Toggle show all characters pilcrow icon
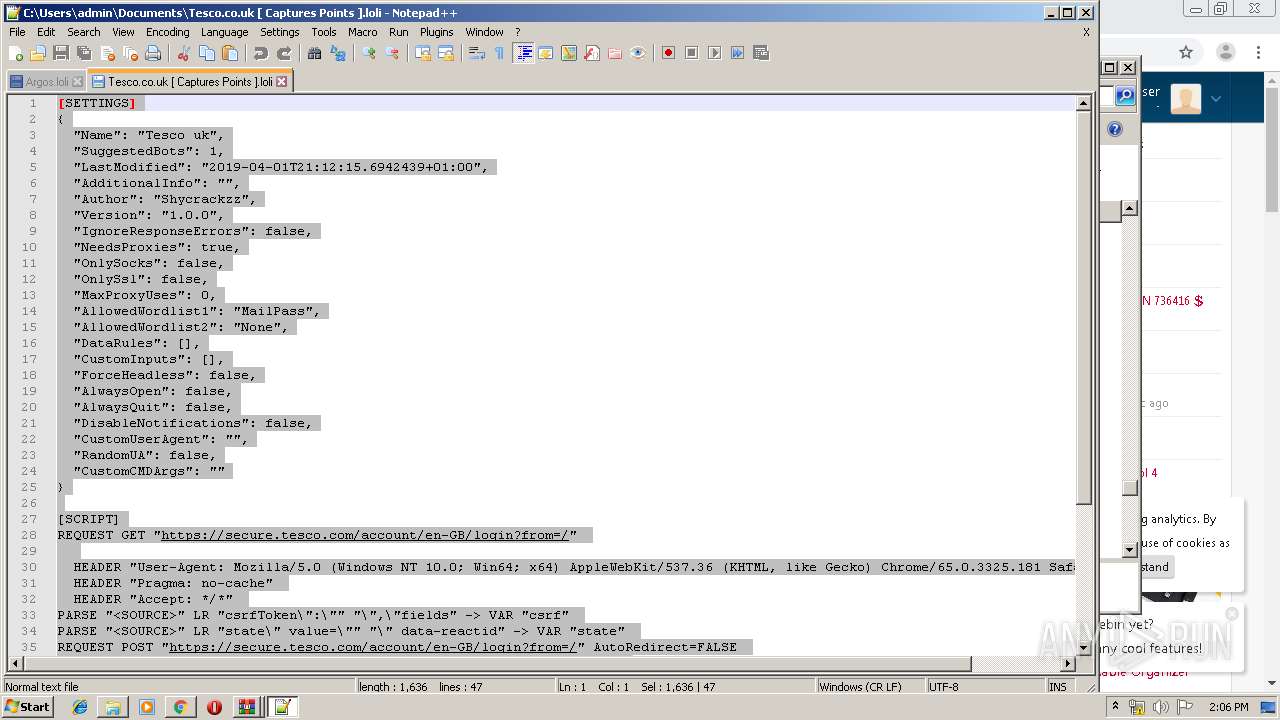 tap(500, 53)
